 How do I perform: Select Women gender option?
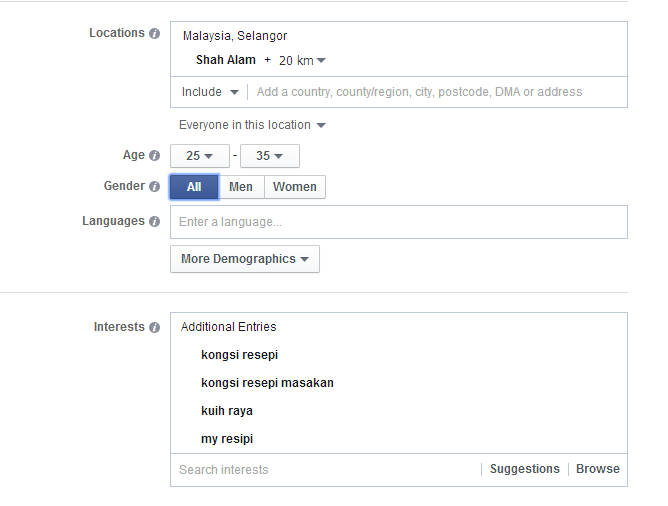(x=295, y=187)
